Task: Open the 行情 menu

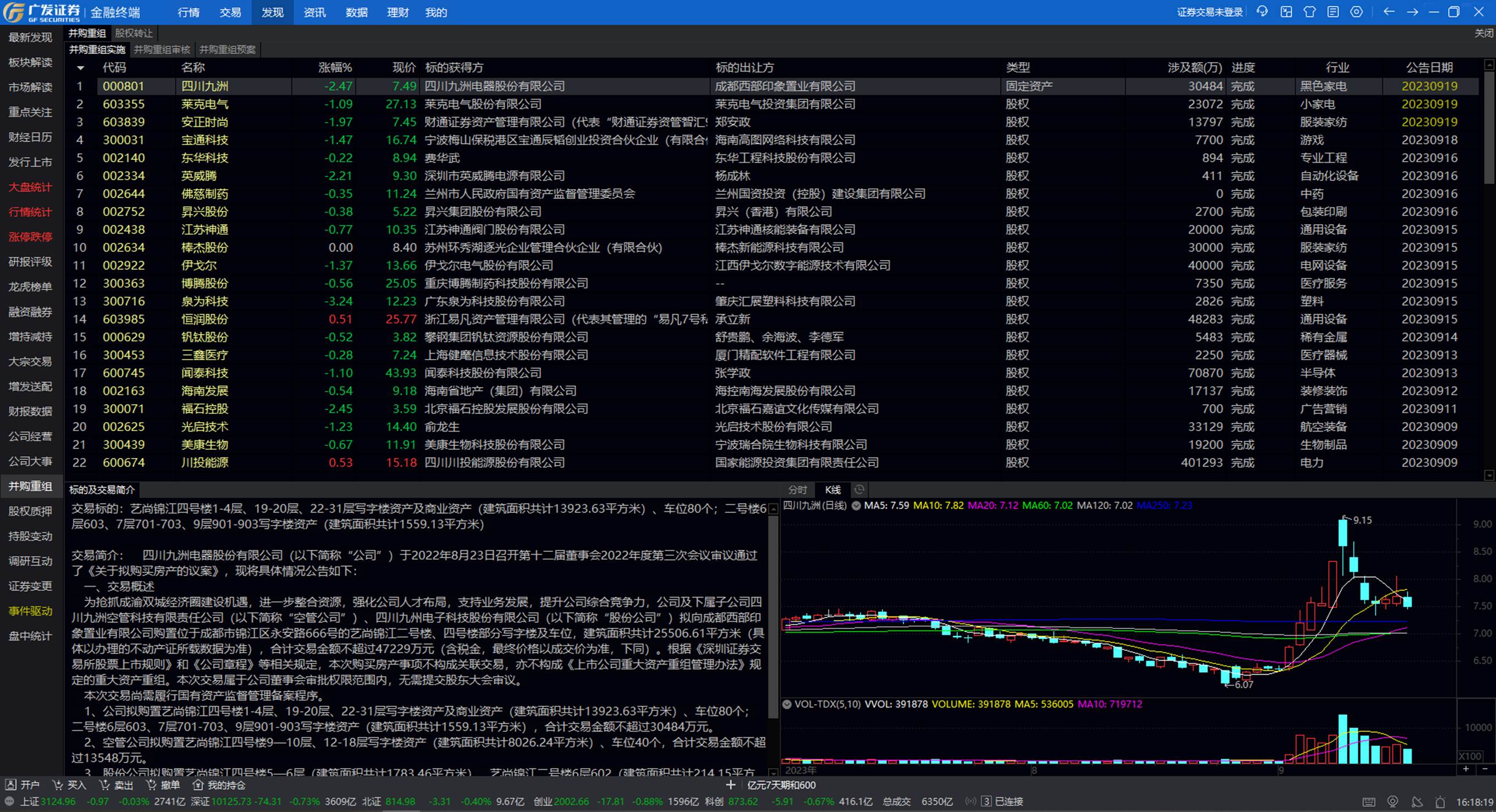Action: pos(189,12)
